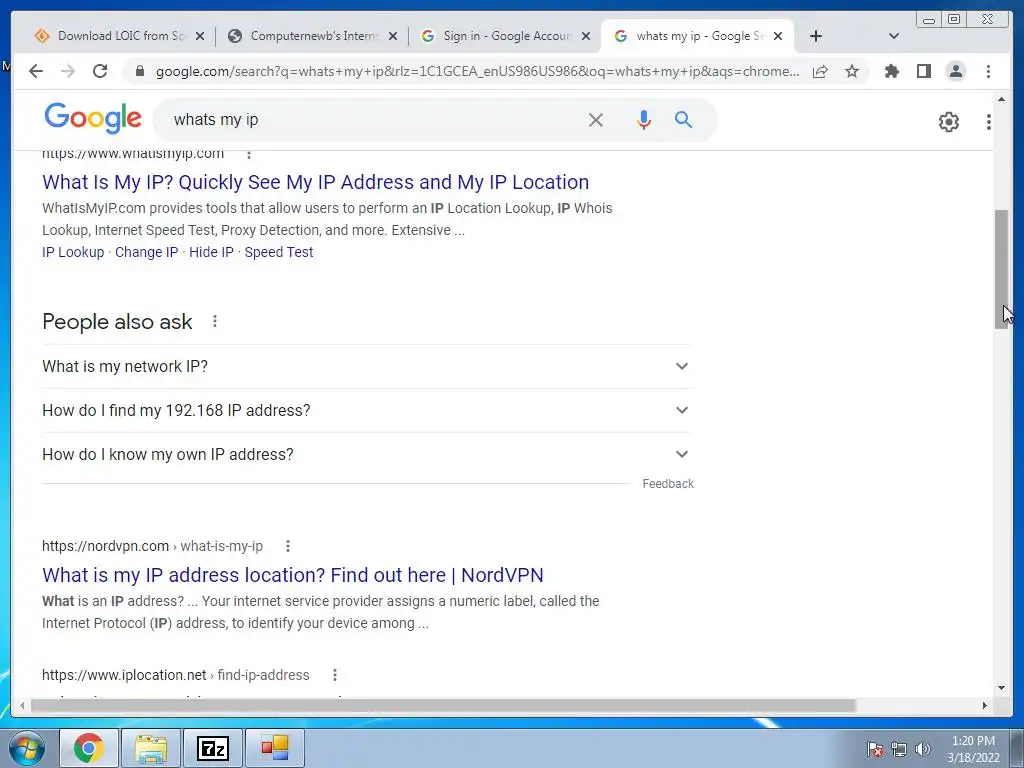Image resolution: width=1024 pixels, height=768 pixels.
Task: Open network status tray icon
Action: point(899,749)
